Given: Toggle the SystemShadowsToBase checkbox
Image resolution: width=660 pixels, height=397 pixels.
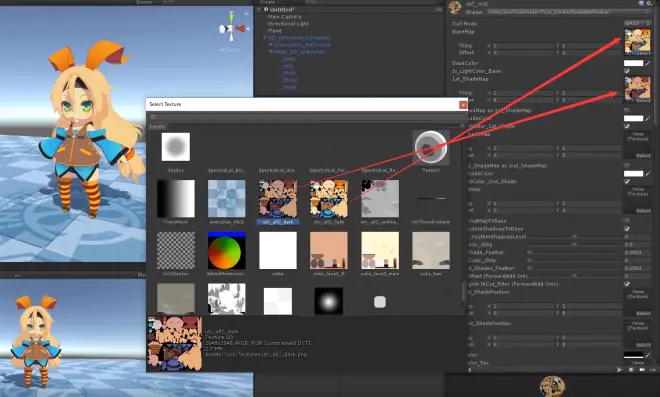Looking at the screenshot, I should point(627,229).
